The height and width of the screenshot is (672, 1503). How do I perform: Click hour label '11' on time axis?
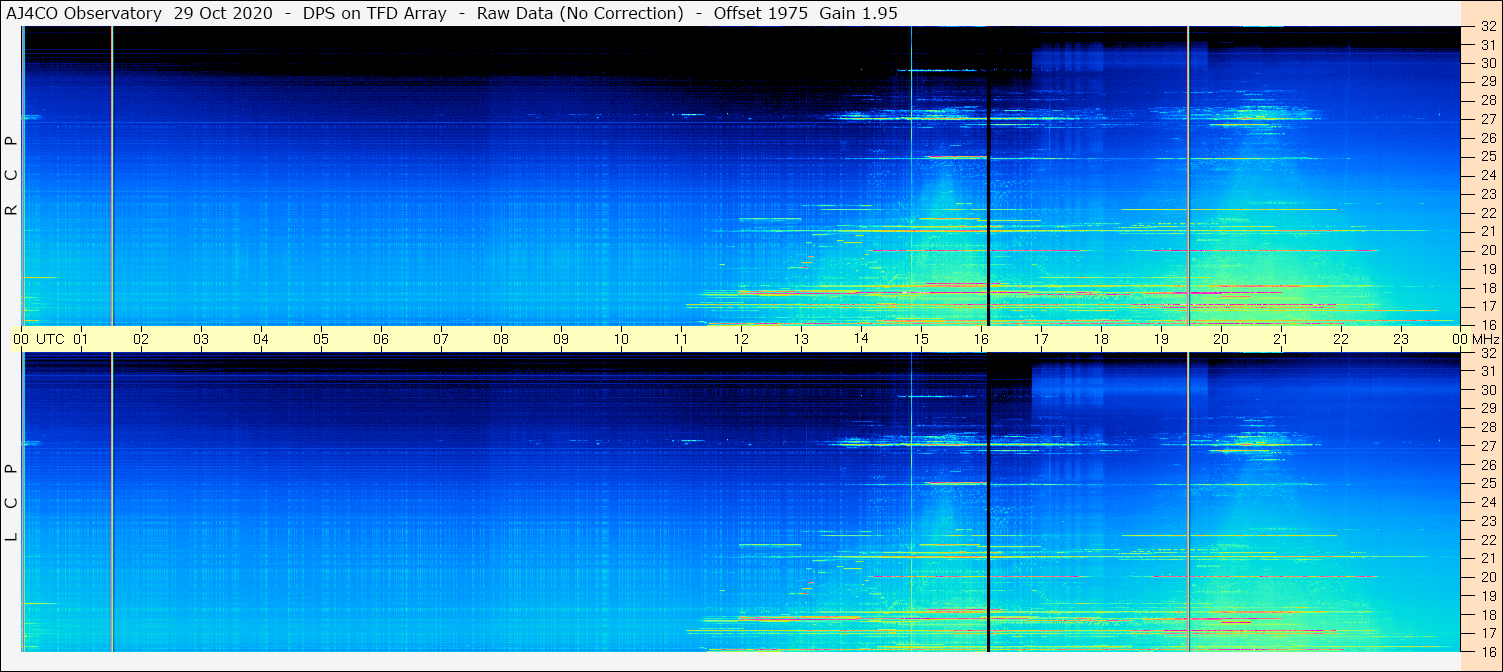pyautogui.click(x=681, y=339)
